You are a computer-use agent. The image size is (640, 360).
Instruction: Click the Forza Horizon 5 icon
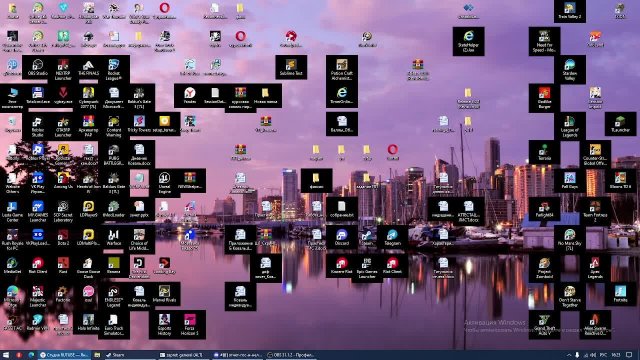coord(189,324)
